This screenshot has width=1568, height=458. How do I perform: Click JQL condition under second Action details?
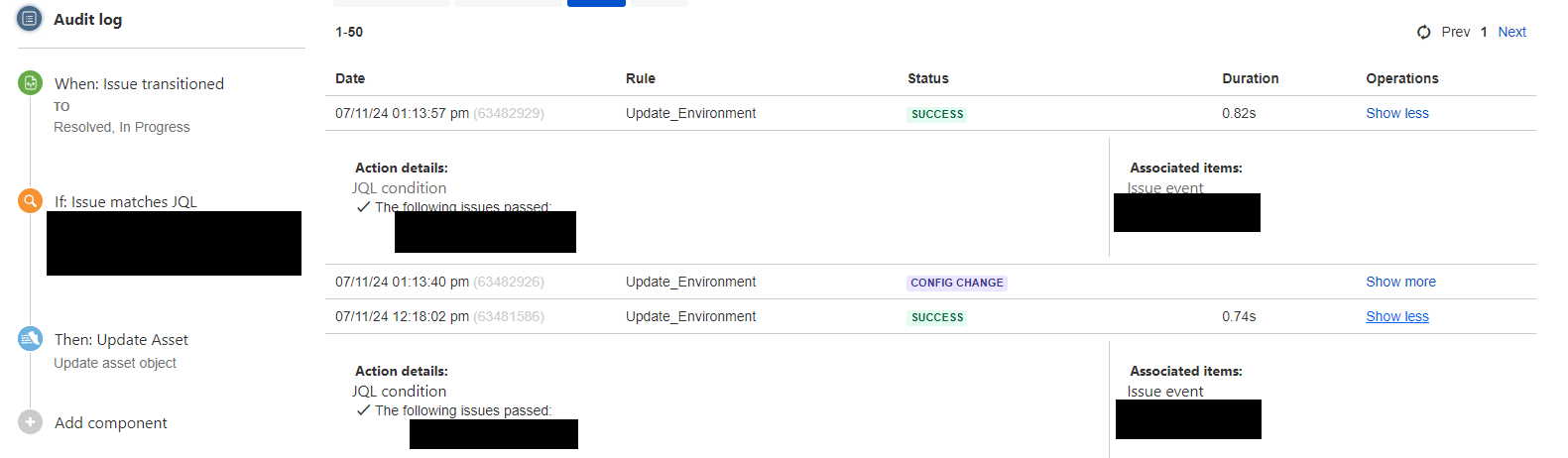click(x=399, y=391)
